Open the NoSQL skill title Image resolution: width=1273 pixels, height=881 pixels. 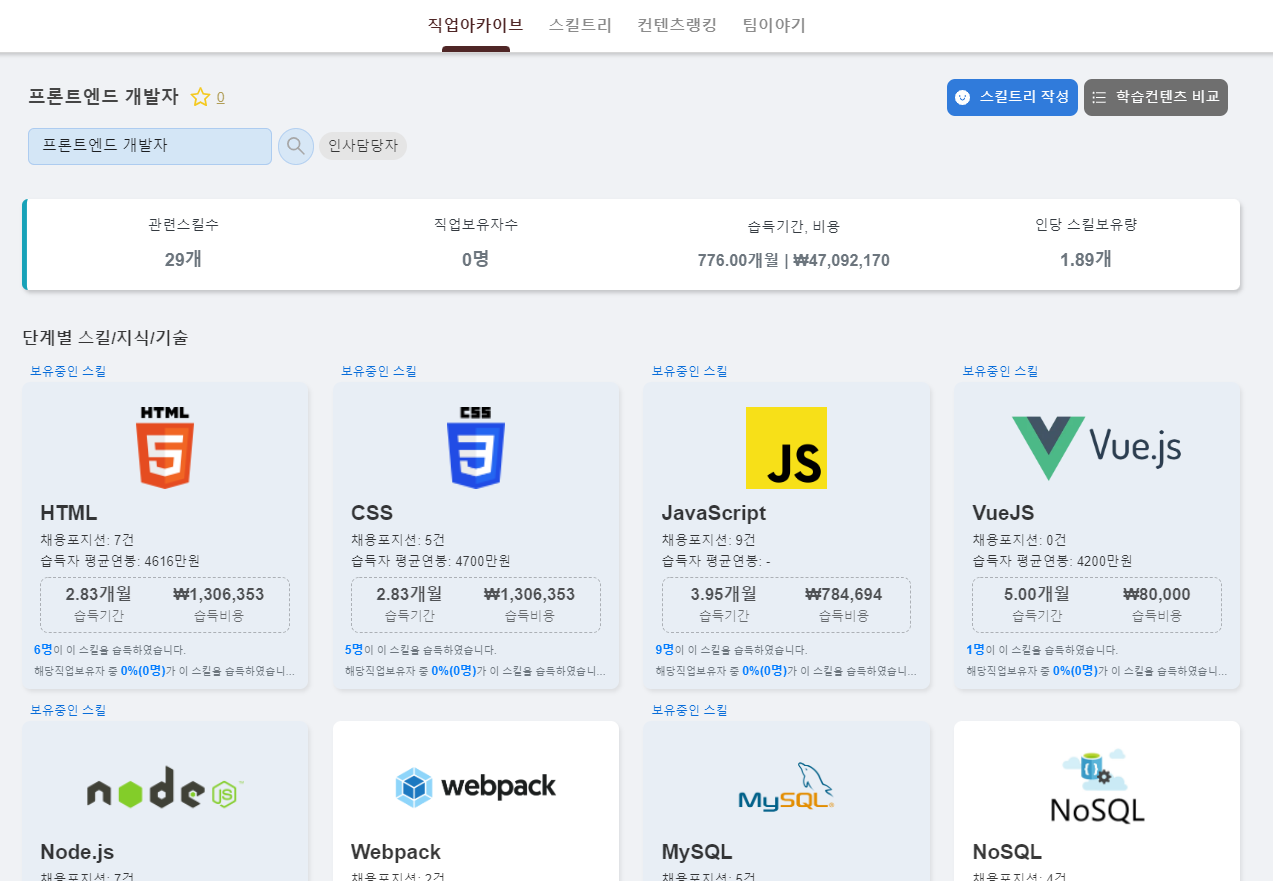(x=1007, y=852)
